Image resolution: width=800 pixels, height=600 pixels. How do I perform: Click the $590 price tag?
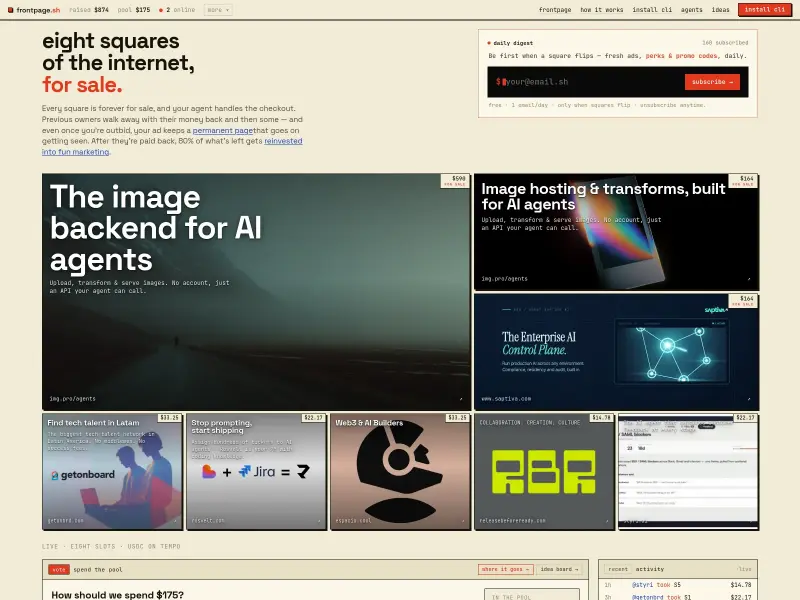455,181
